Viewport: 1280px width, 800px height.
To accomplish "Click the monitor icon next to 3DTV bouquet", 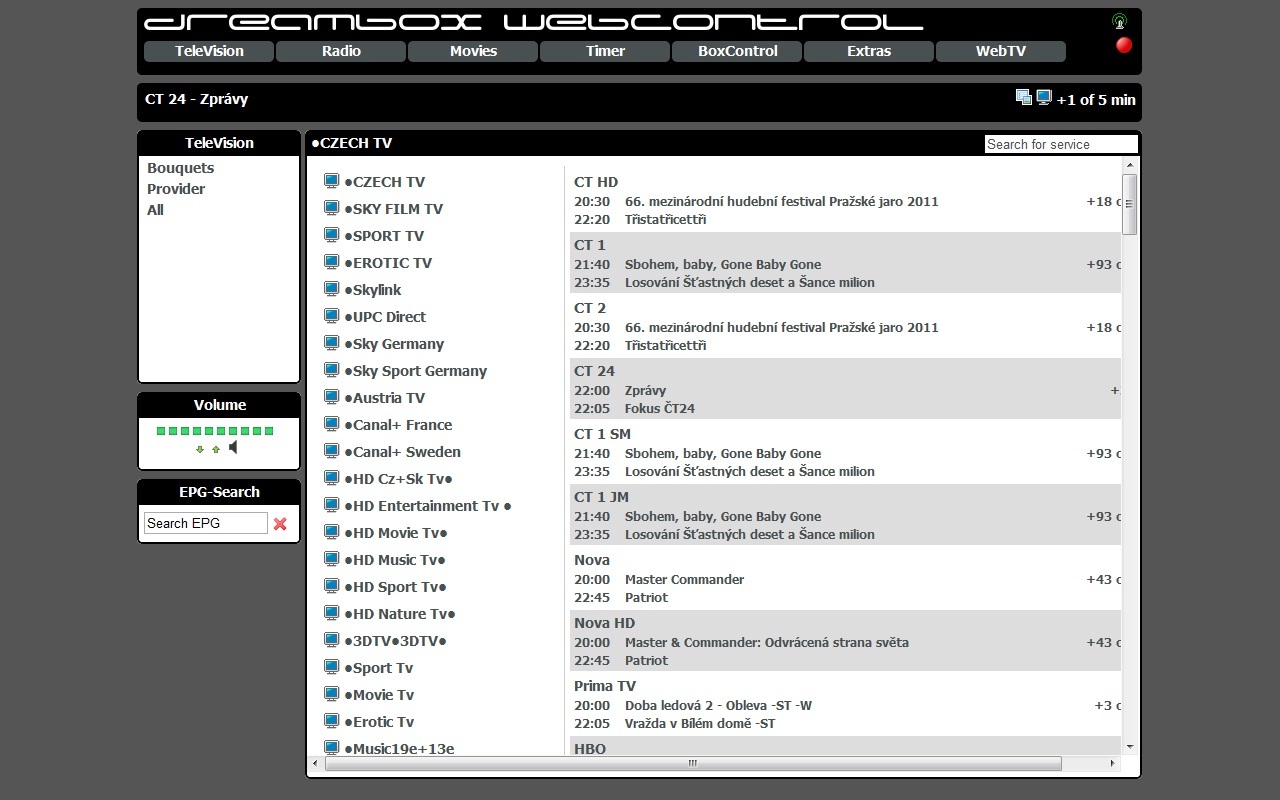I will (x=332, y=640).
